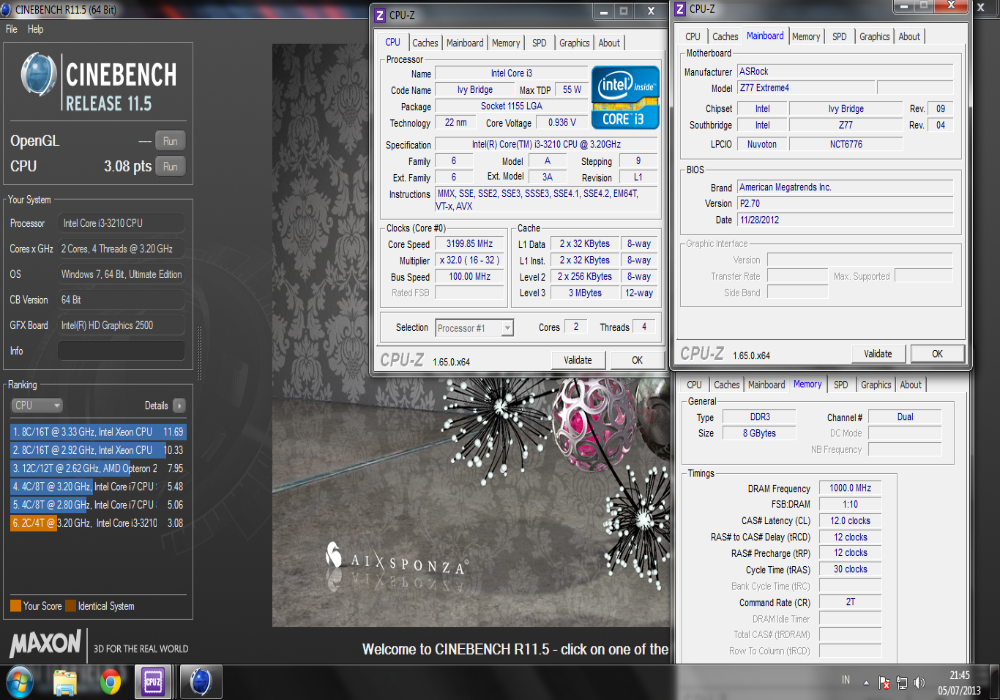Click the Specification i3-3210 CPU field
This screenshot has width=1000, height=700.
click(546, 145)
